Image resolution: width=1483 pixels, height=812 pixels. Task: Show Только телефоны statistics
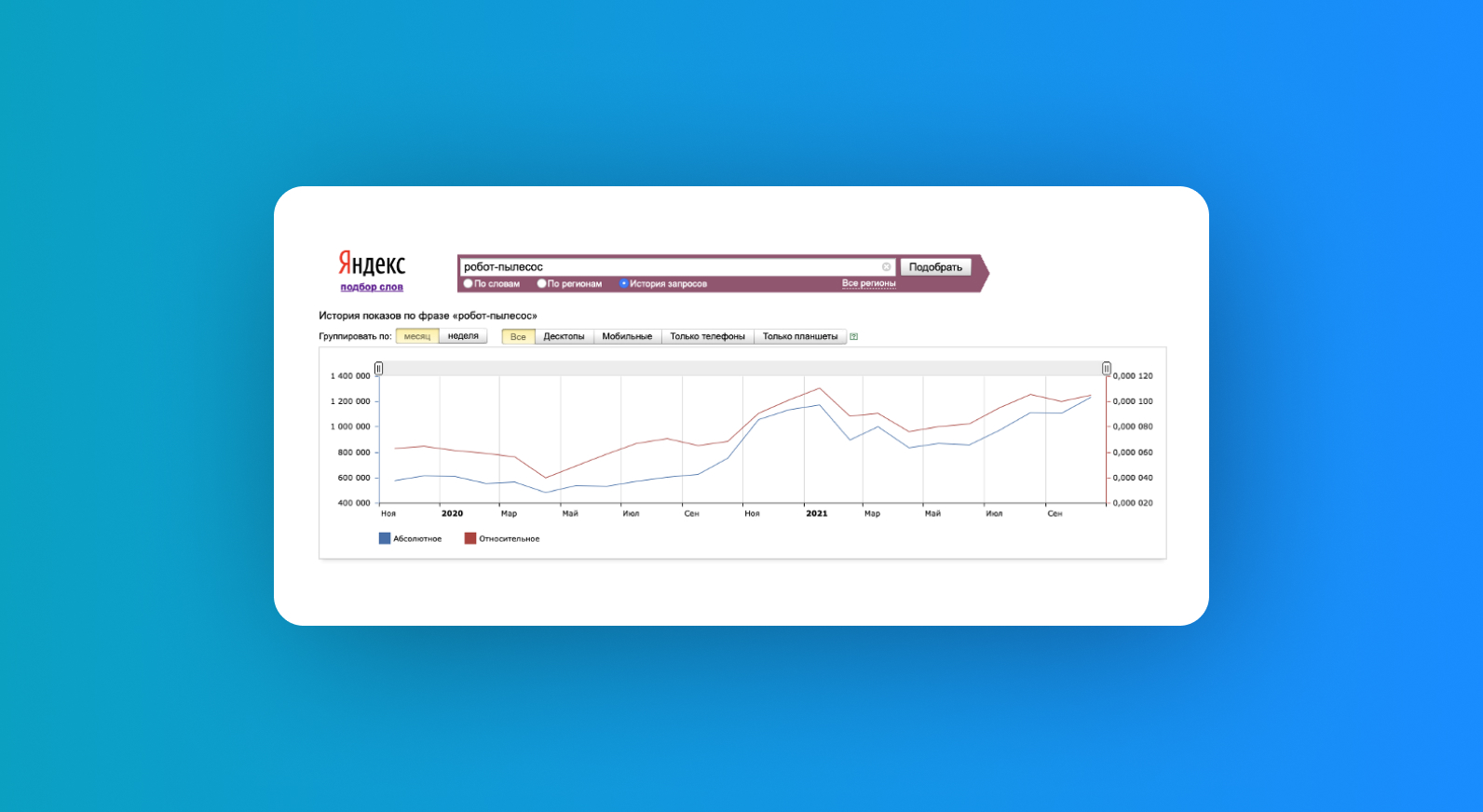[x=707, y=337]
